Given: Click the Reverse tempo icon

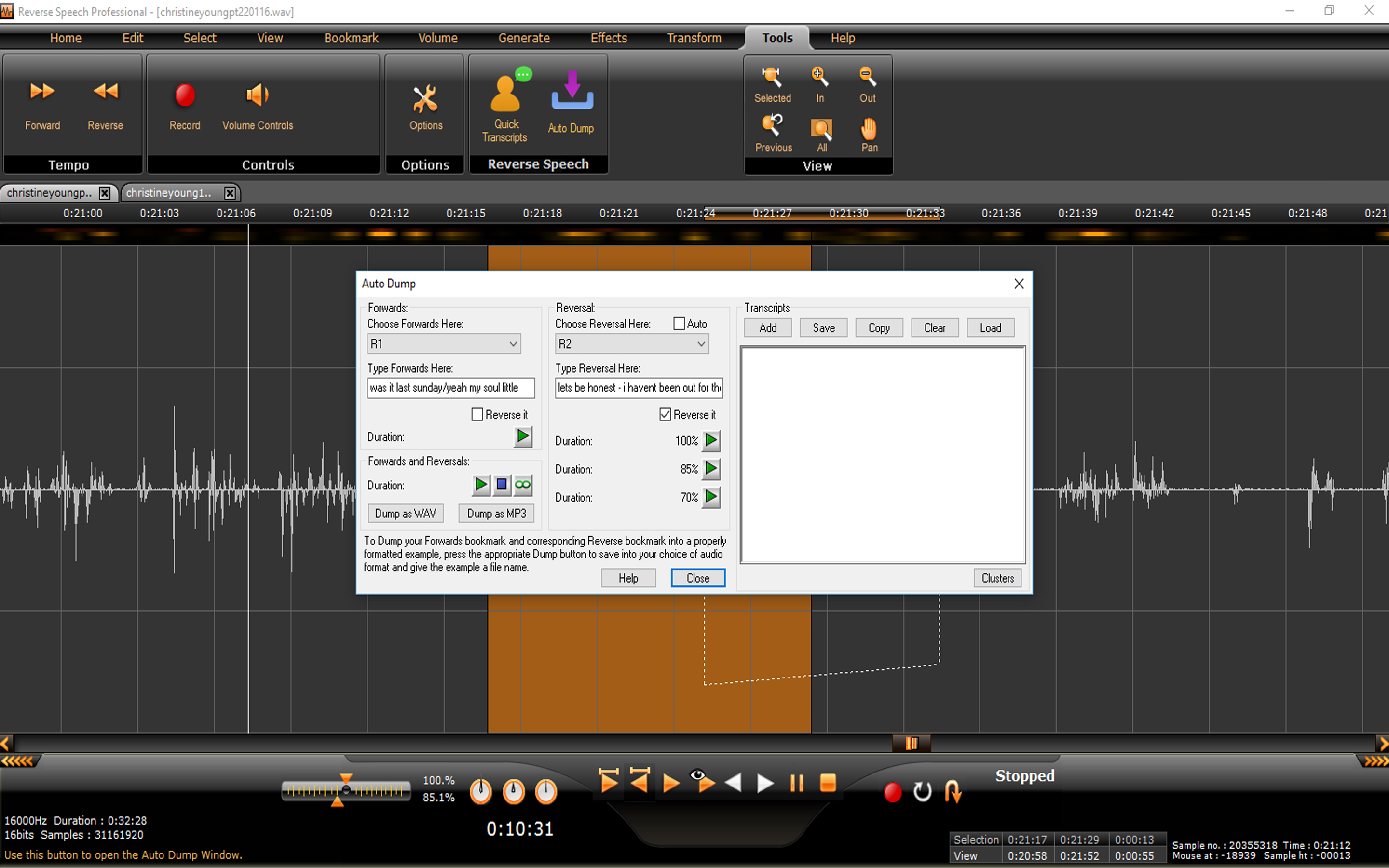Looking at the screenshot, I should 105,92.
